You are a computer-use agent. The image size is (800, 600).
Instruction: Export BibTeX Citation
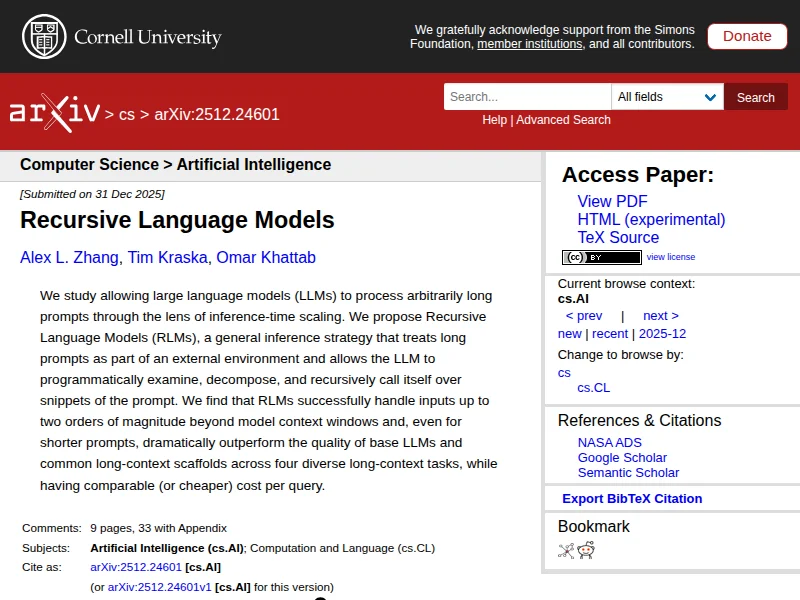coord(632,498)
